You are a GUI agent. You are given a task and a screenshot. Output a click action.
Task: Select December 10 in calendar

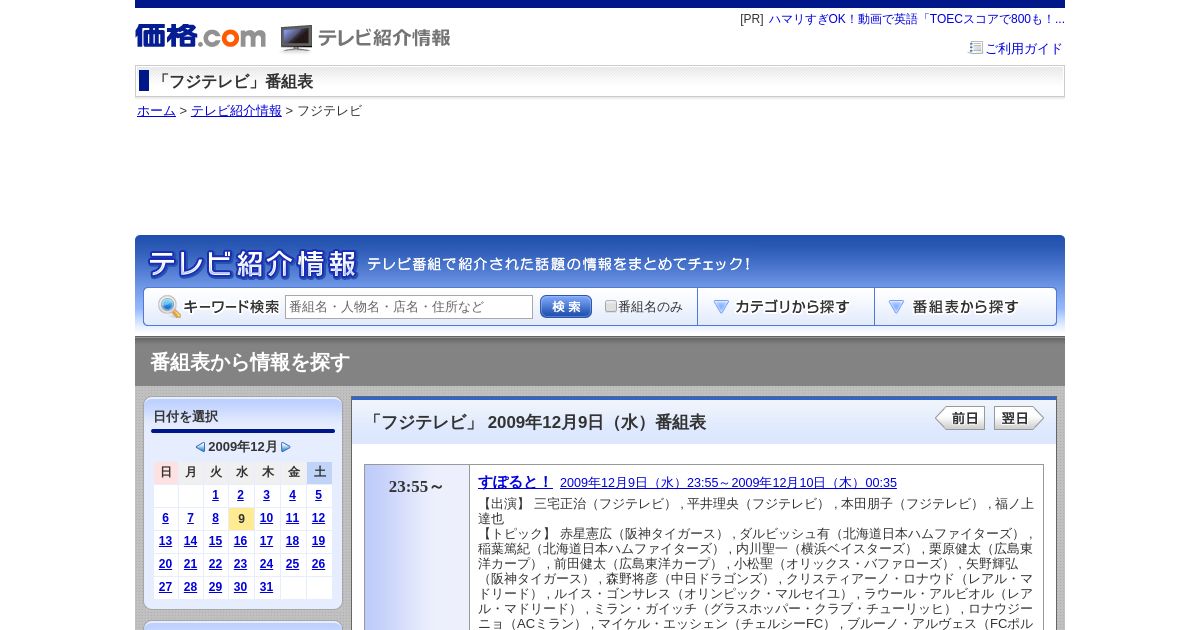[266, 518]
